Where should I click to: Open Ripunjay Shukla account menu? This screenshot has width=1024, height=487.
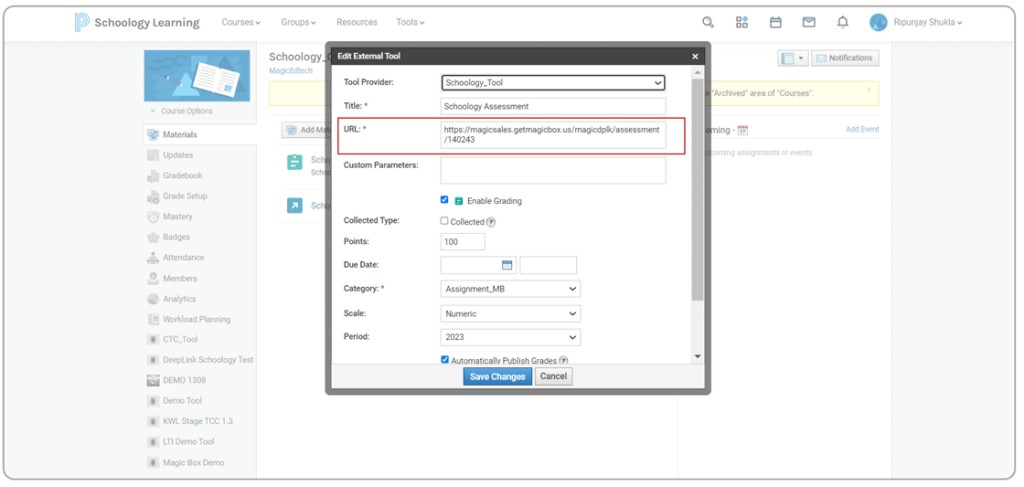click(928, 22)
